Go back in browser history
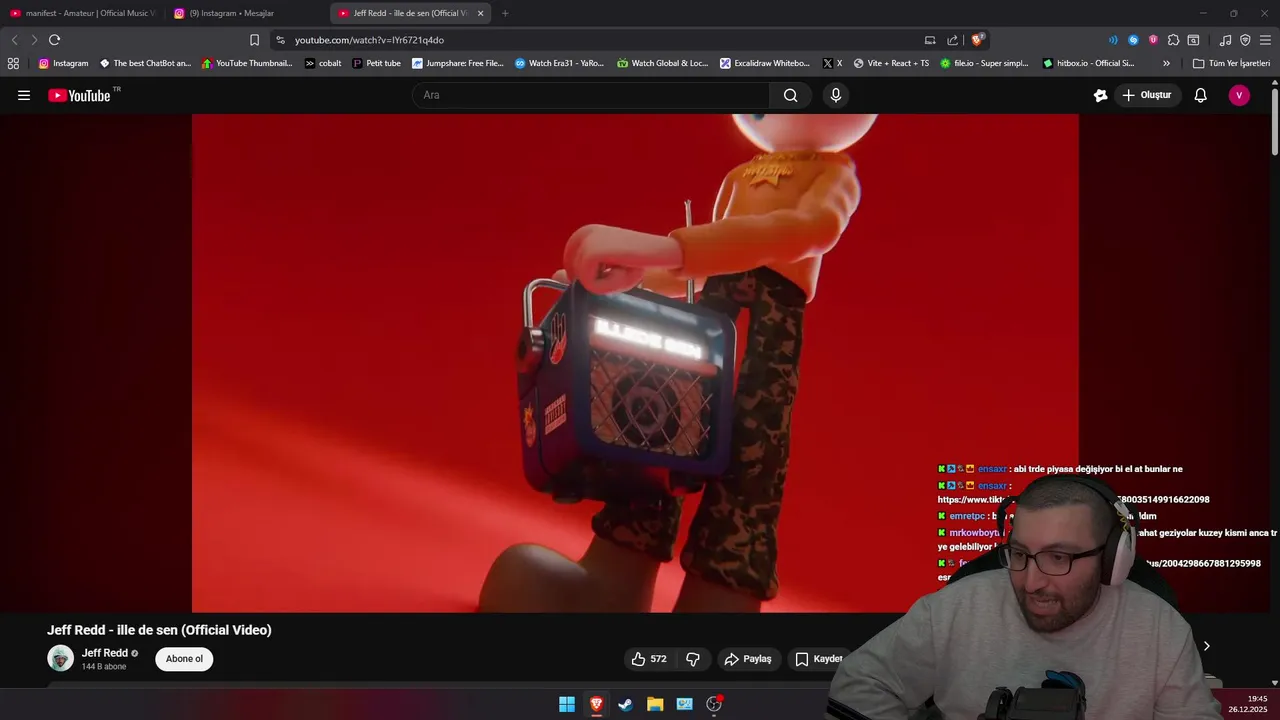1280x720 pixels. pyautogui.click(x=14, y=40)
